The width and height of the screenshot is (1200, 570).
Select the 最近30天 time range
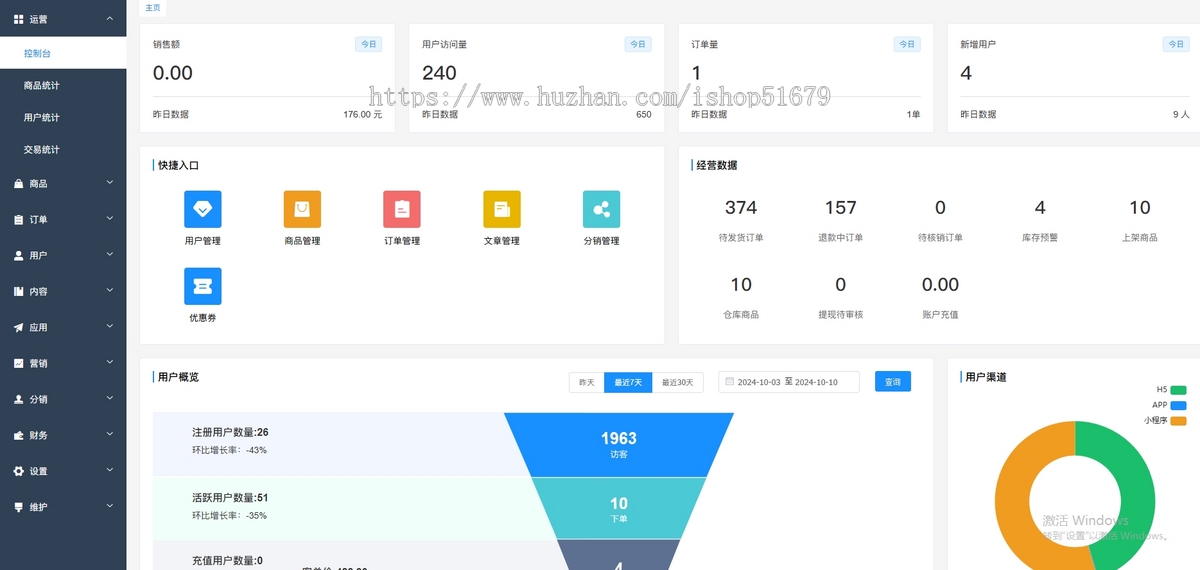[678, 382]
